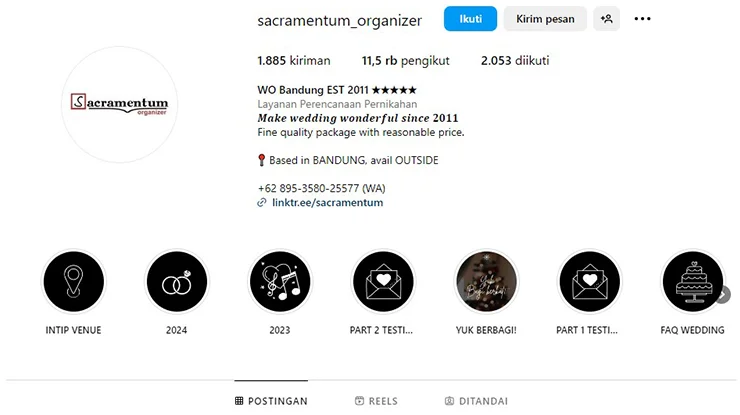Switch to the Reels tab

(376, 401)
